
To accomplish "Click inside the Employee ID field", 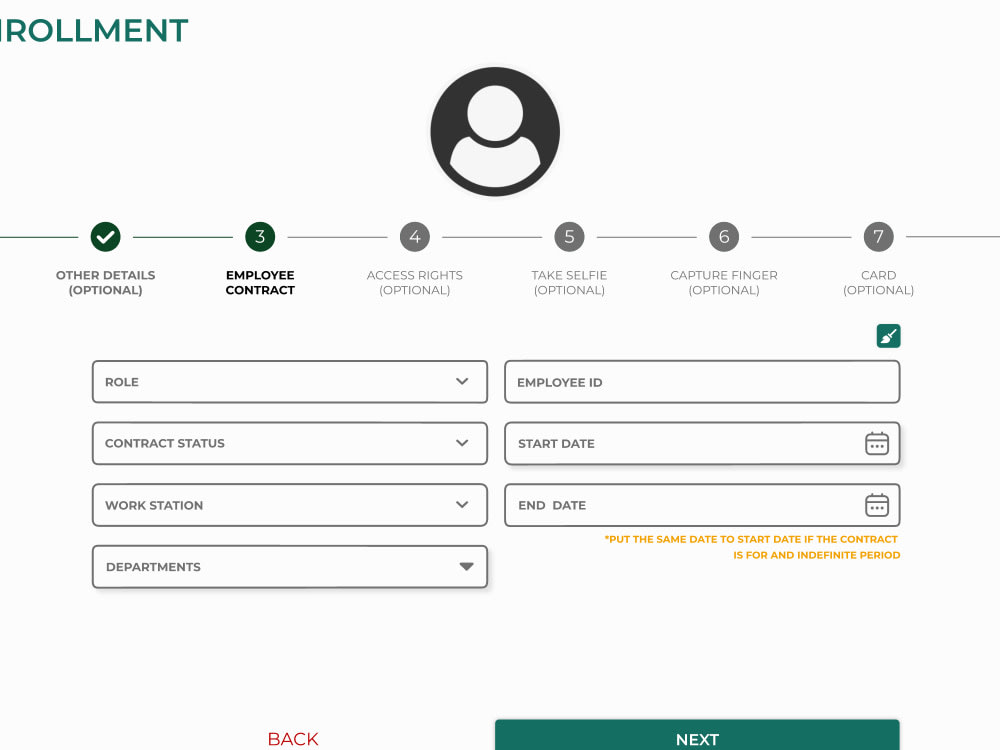I will (702, 381).
